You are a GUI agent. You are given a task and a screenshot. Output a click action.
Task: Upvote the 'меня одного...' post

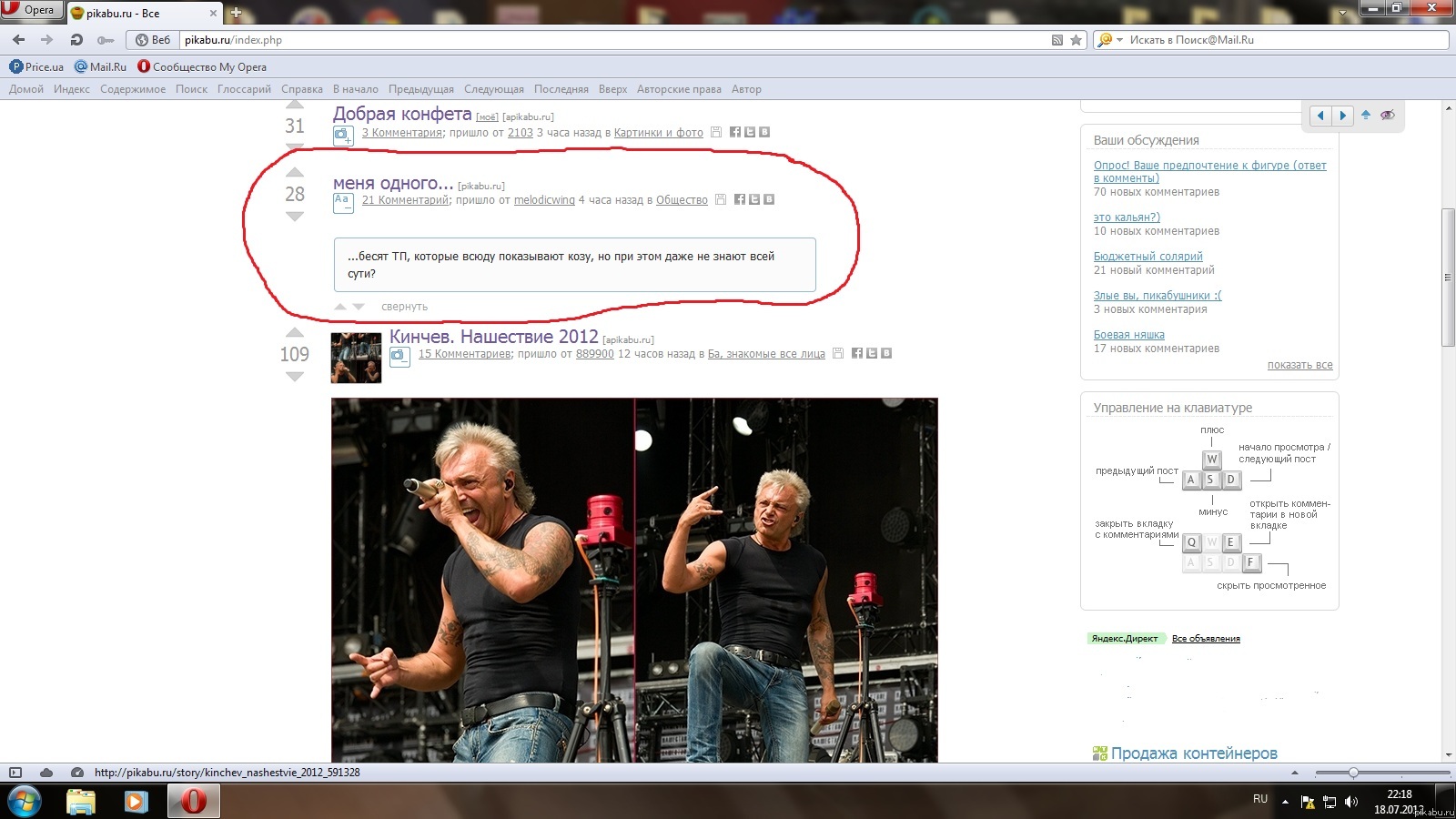click(295, 172)
